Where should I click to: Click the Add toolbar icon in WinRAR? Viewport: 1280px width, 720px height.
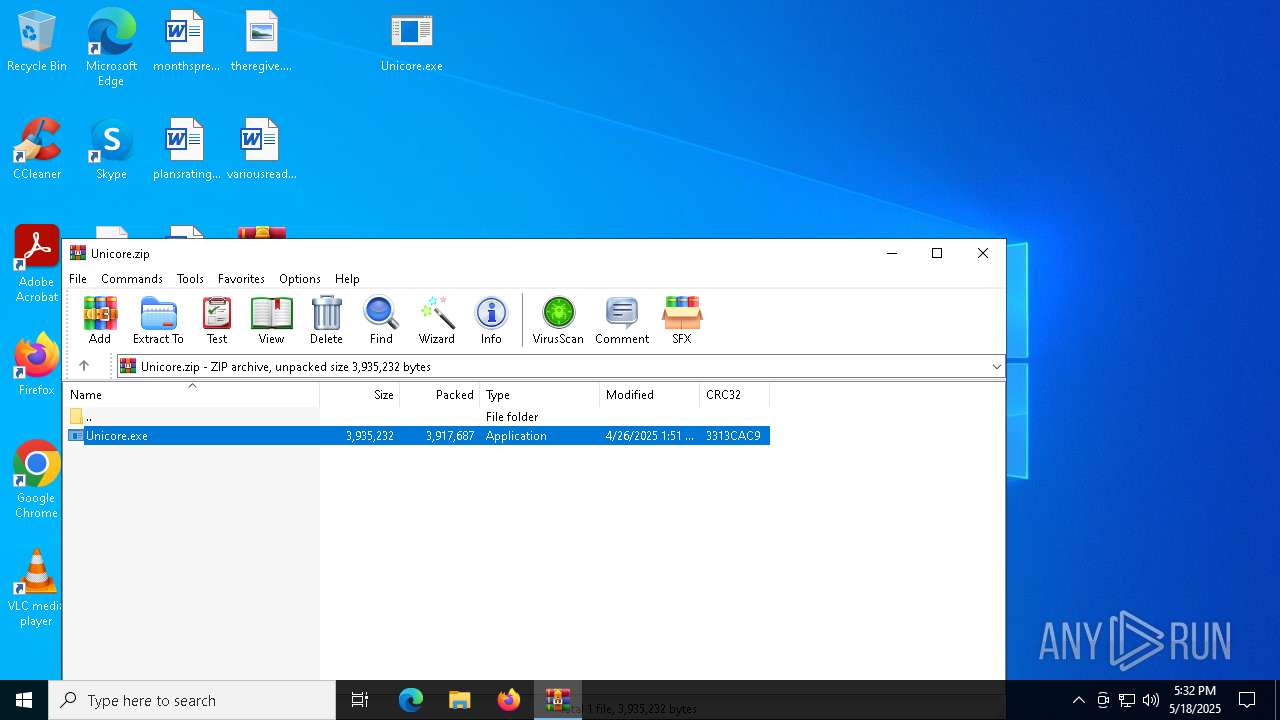click(100, 320)
